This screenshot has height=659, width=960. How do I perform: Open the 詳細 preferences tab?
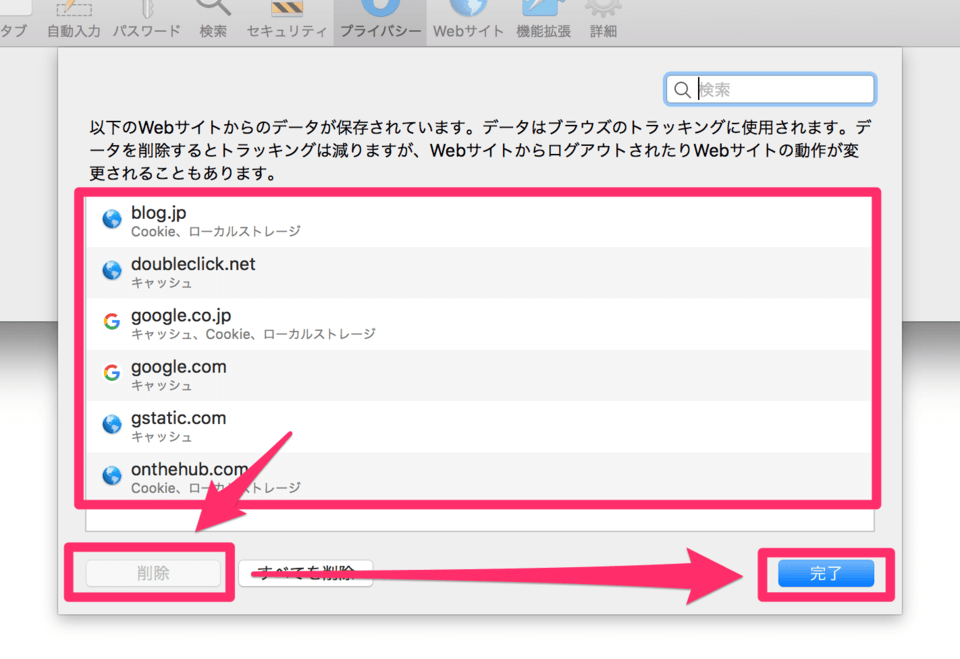tap(603, 20)
